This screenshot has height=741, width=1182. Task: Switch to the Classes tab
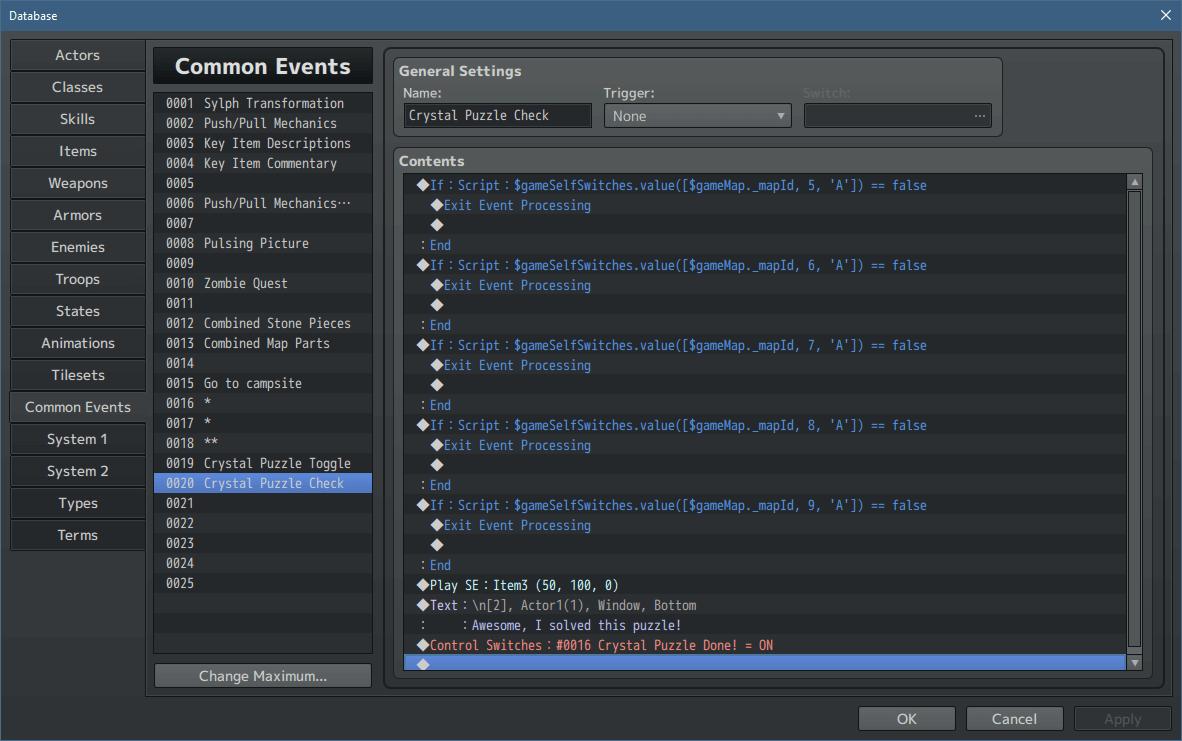click(x=78, y=87)
